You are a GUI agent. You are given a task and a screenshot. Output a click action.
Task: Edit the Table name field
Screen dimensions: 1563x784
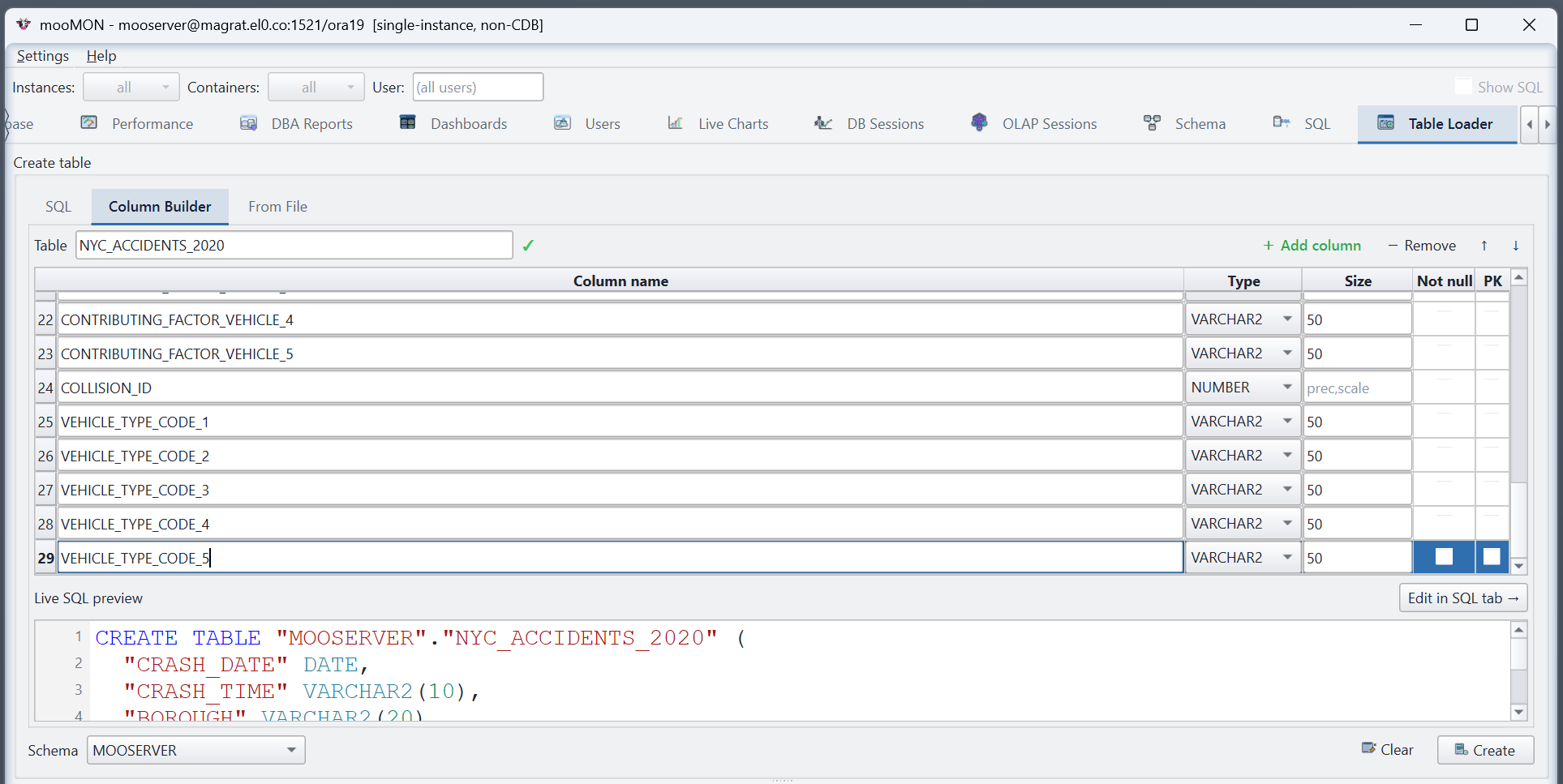[294, 245]
